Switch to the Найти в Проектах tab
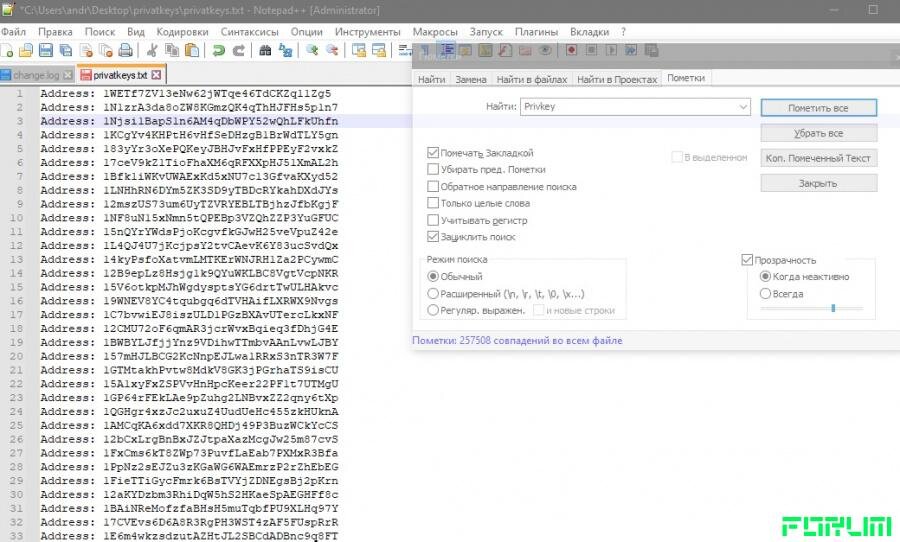 617,79
